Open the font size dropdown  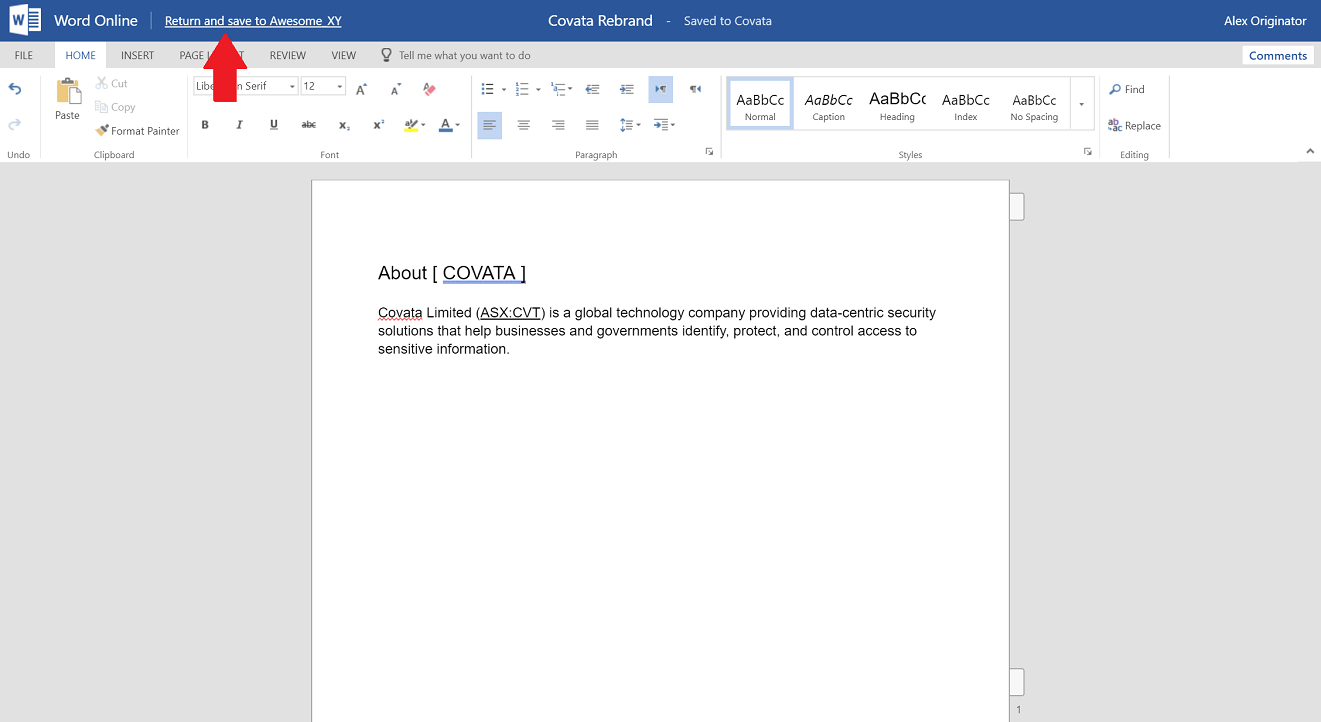(340, 87)
